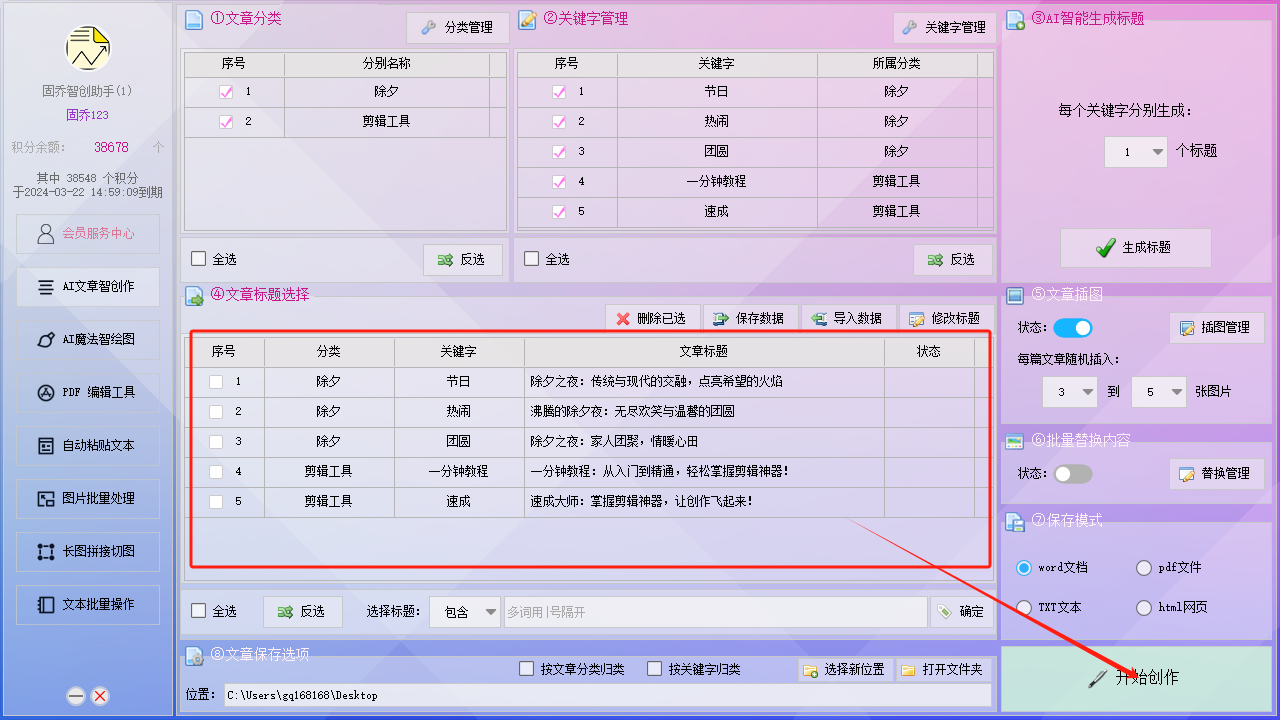Click 反选 under title selection list
Screen dimensions: 1280x720
[x=302, y=612]
